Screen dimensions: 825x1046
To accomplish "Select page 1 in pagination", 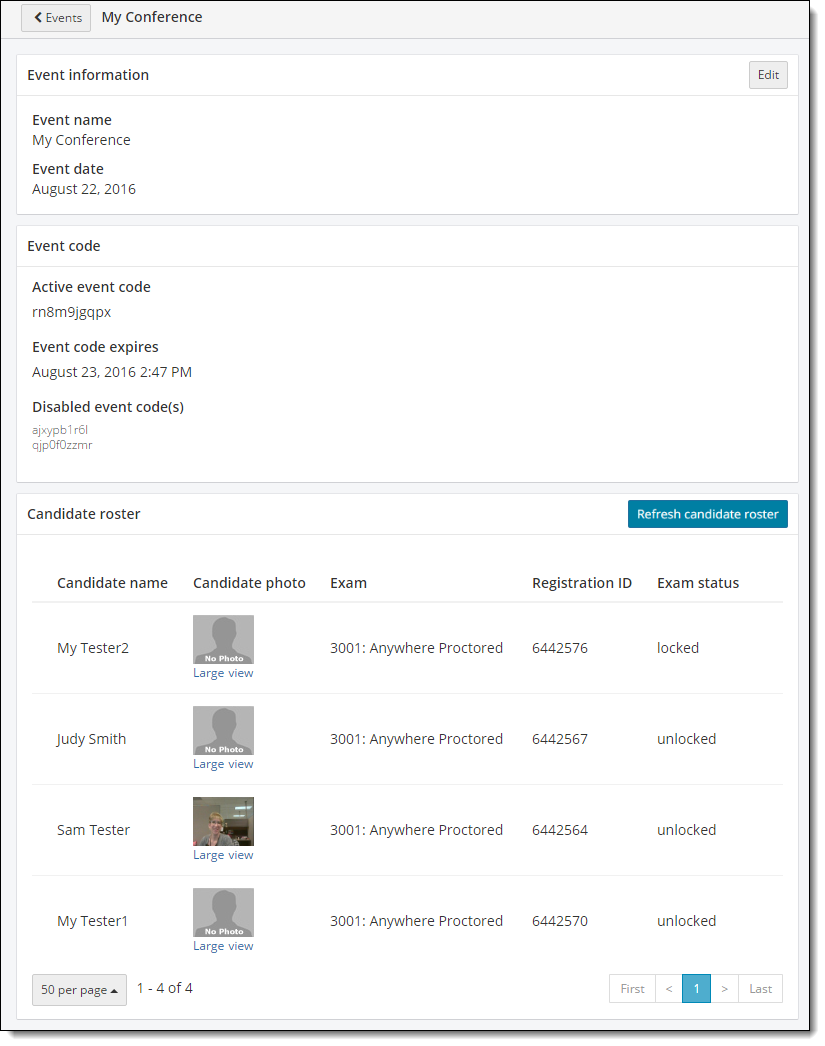I will (x=696, y=989).
